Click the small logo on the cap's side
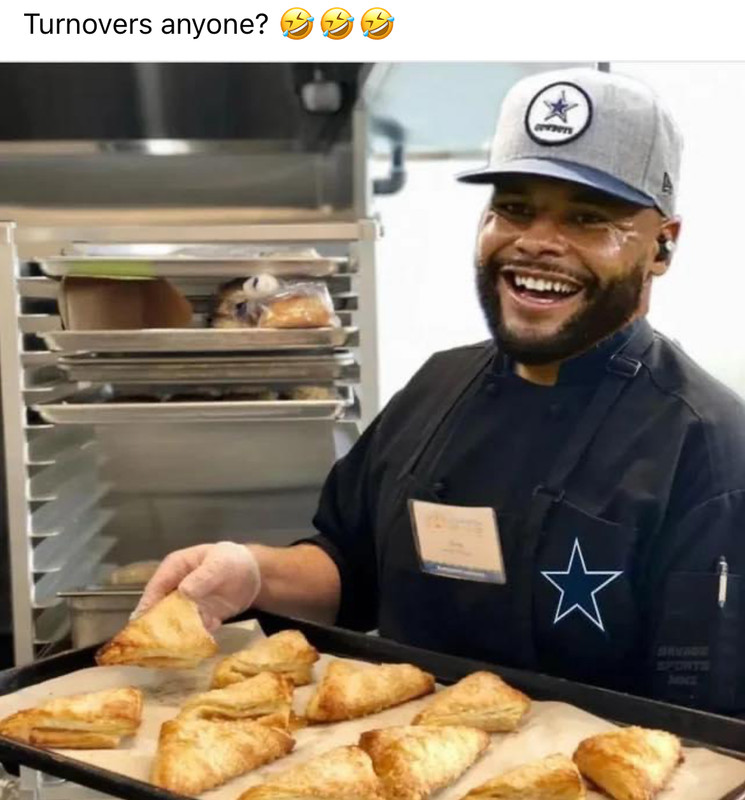This screenshot has width=745, height=800. tap(667, 183)
